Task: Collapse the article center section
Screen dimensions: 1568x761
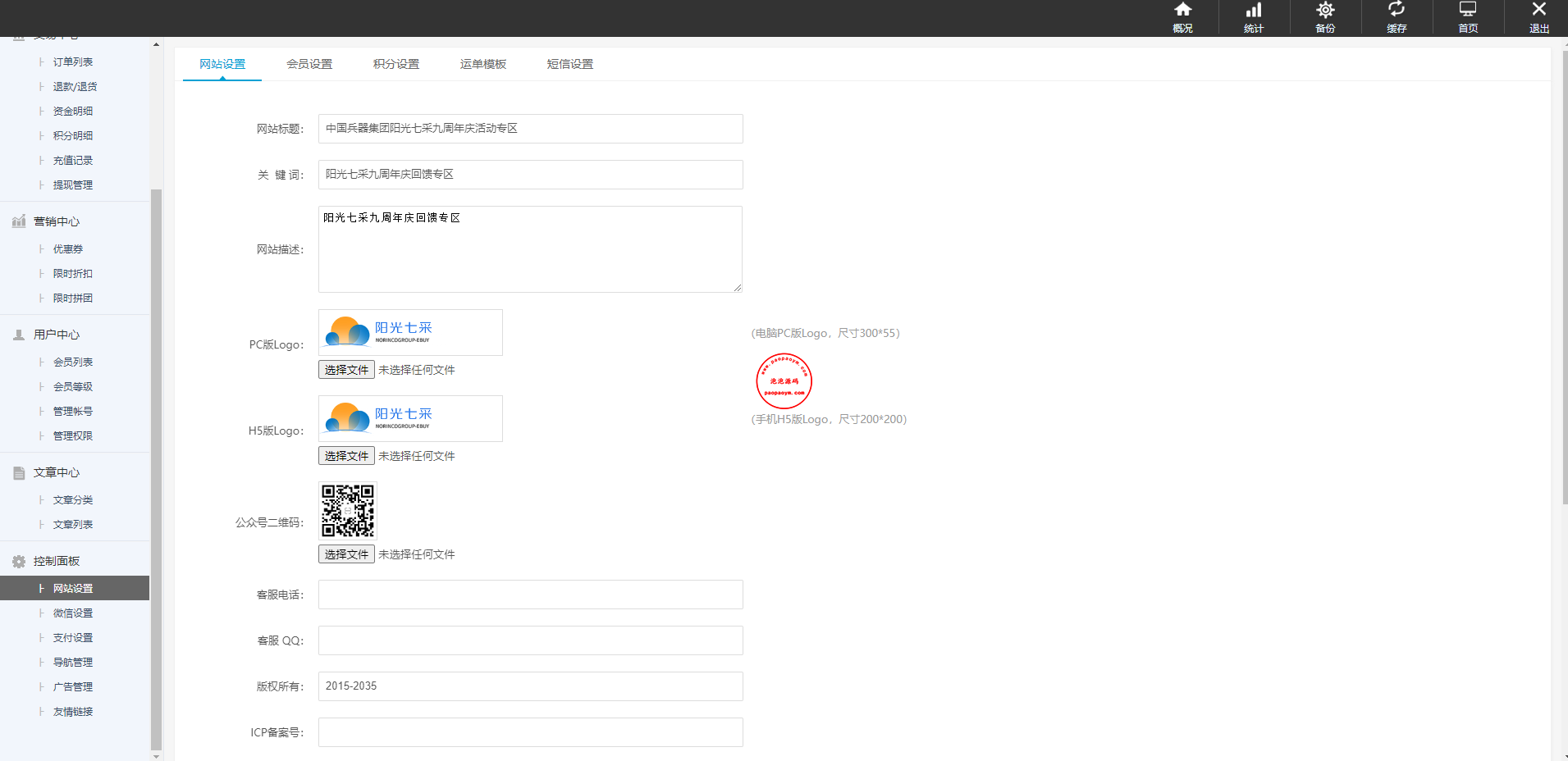Action: [x=57, y=472]
